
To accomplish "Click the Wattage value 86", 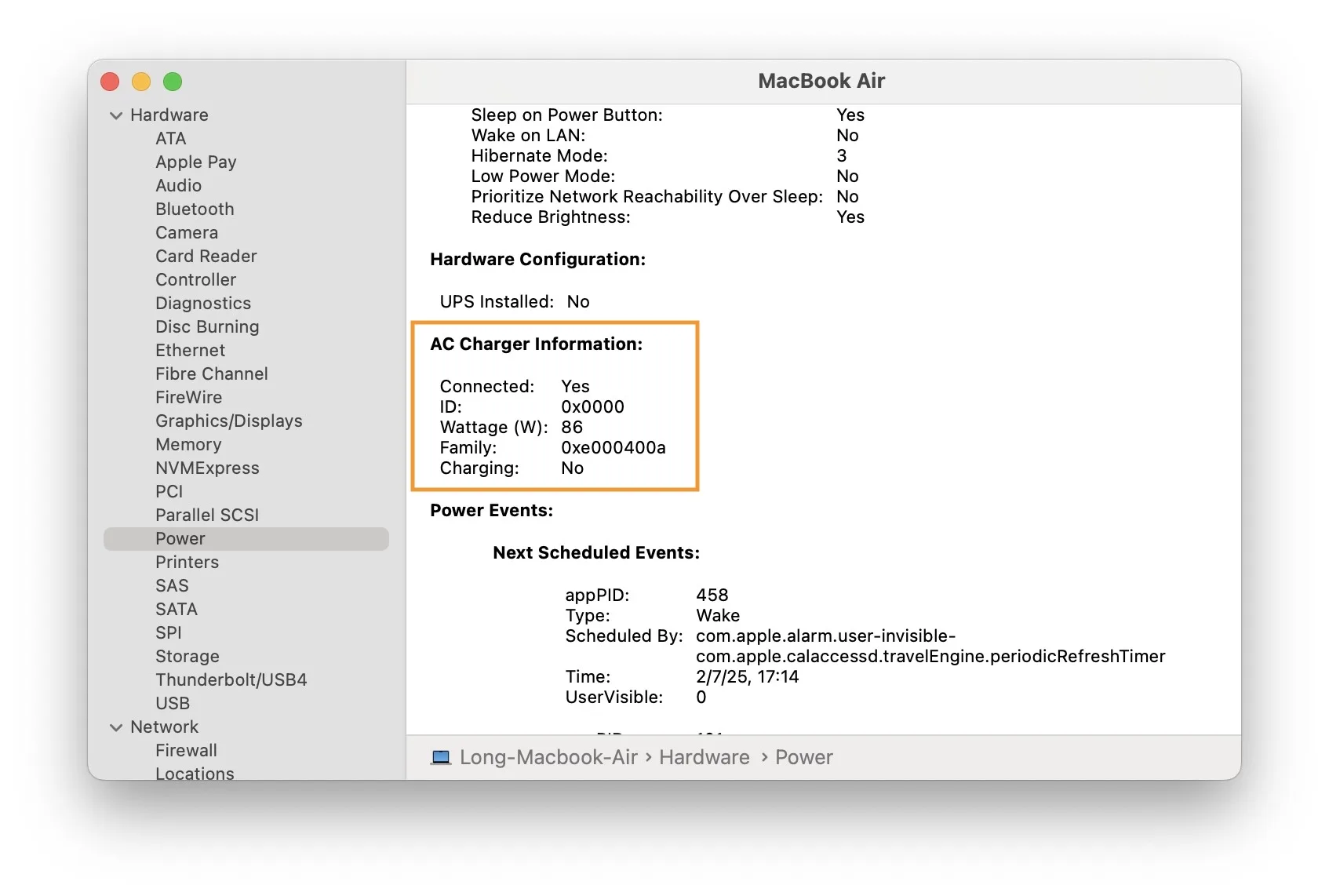I will (x=572, y=428).
